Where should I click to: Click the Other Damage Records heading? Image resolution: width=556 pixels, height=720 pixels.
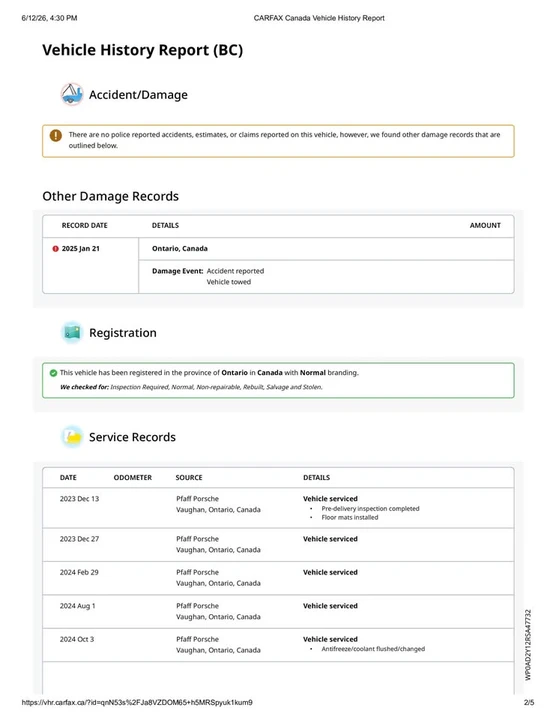[111, 196]
